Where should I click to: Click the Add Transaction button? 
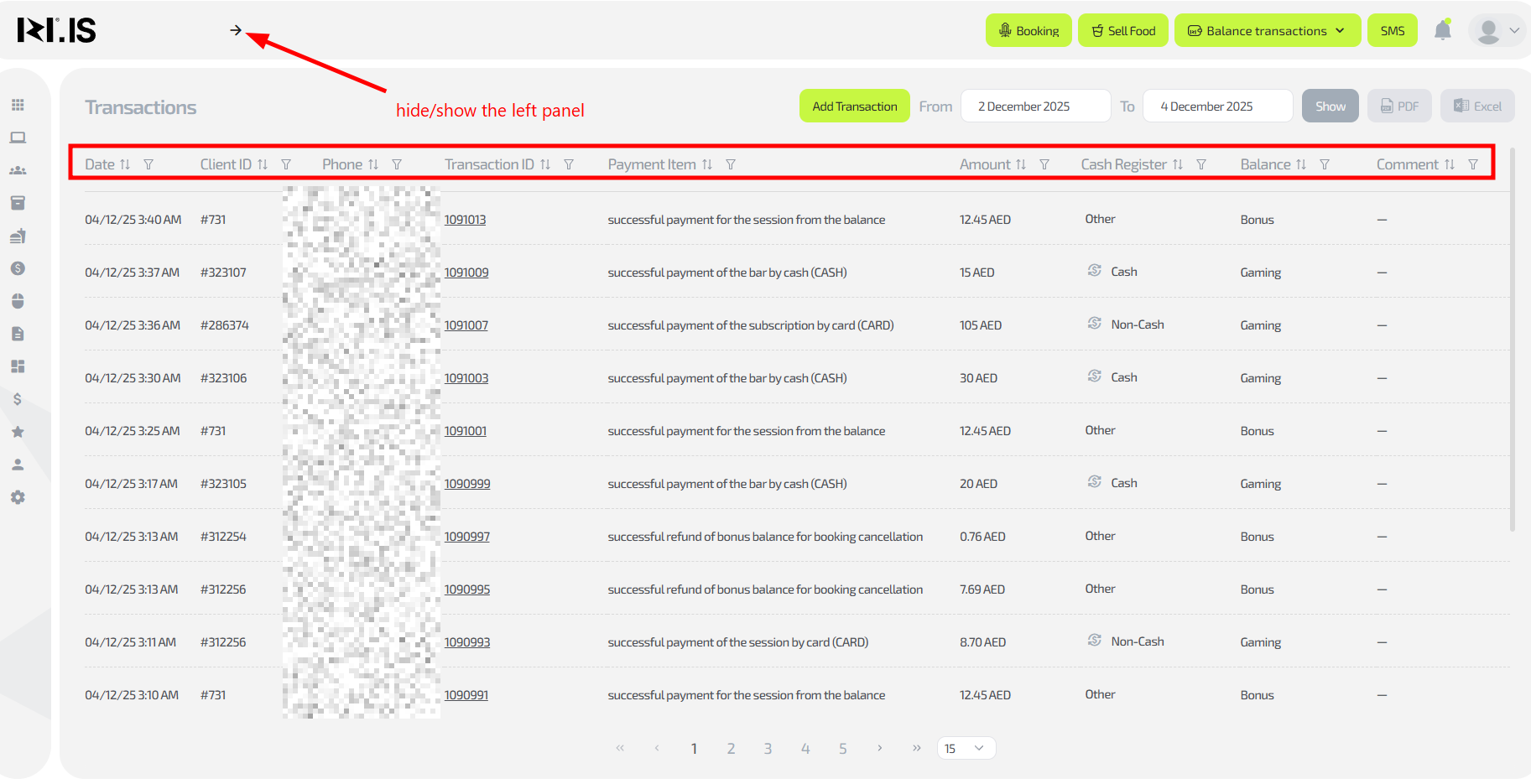tap(854, 106)
